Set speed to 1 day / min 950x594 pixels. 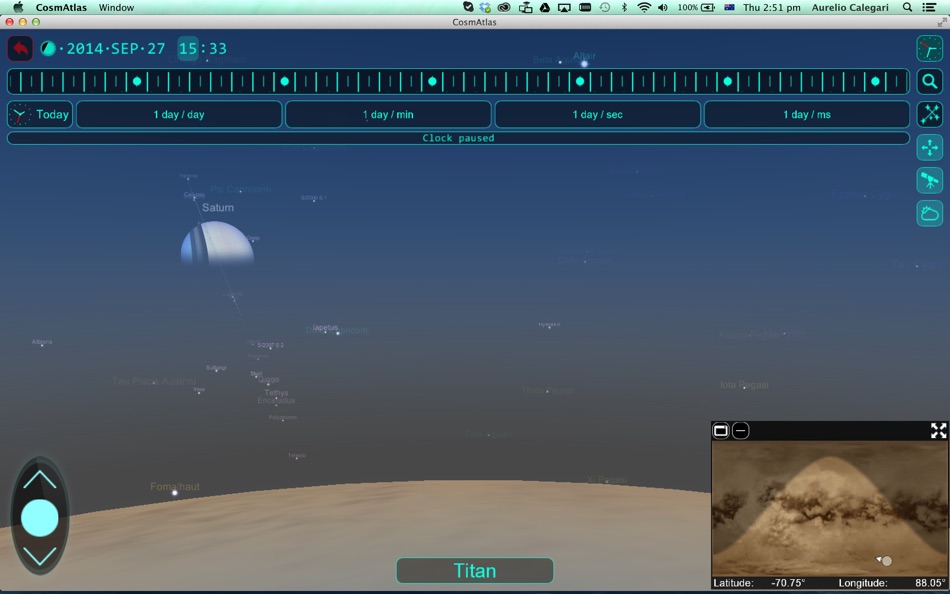pyautogui.click(x=388, y=115)
